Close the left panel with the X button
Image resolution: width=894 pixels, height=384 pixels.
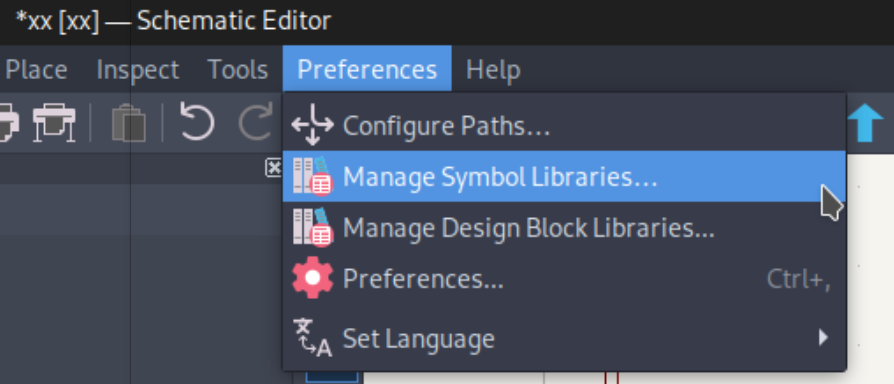[x=274, y=168]
